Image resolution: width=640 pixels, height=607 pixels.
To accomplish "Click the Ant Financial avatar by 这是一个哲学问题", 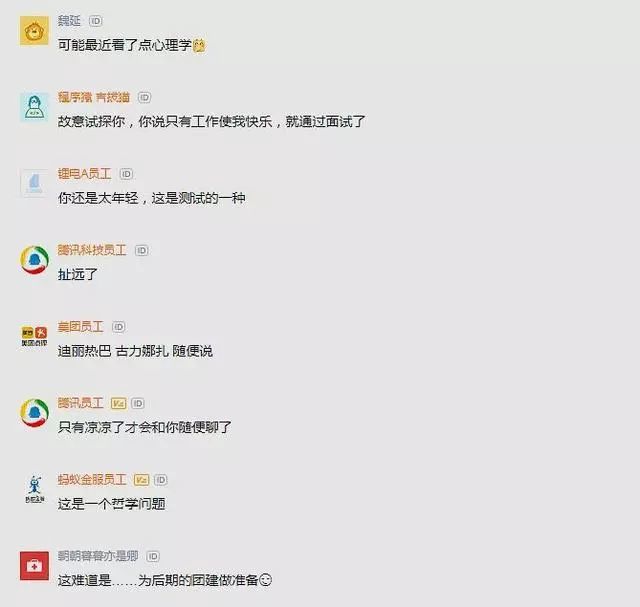I will tap(34, 489).
